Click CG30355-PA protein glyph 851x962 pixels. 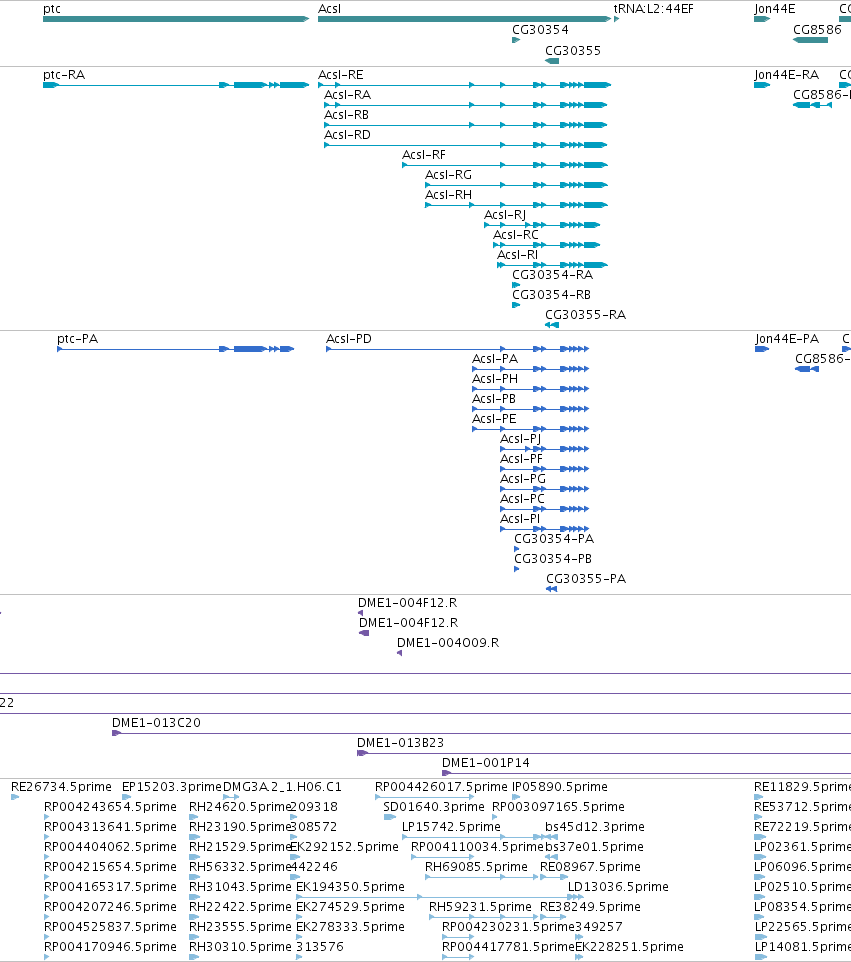552,589
